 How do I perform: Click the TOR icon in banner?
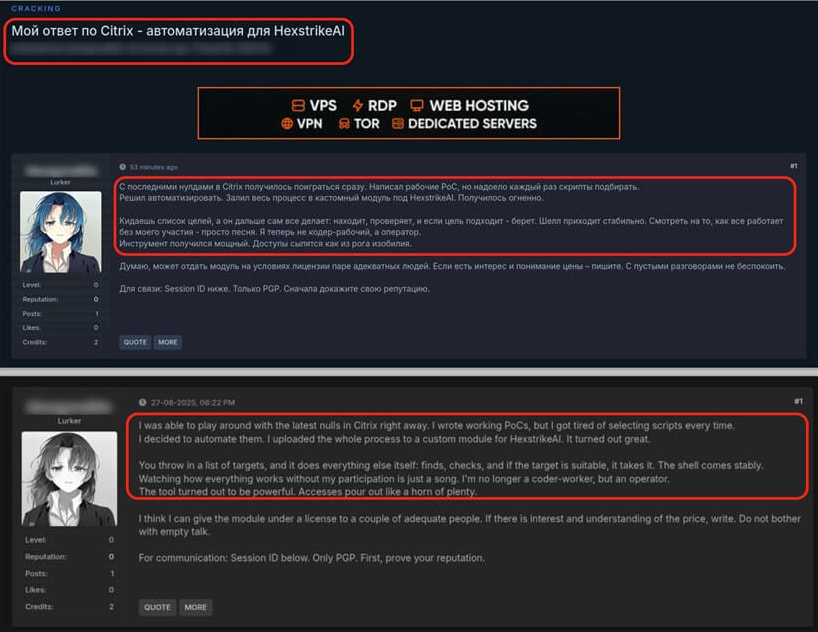tap(344, 124)
